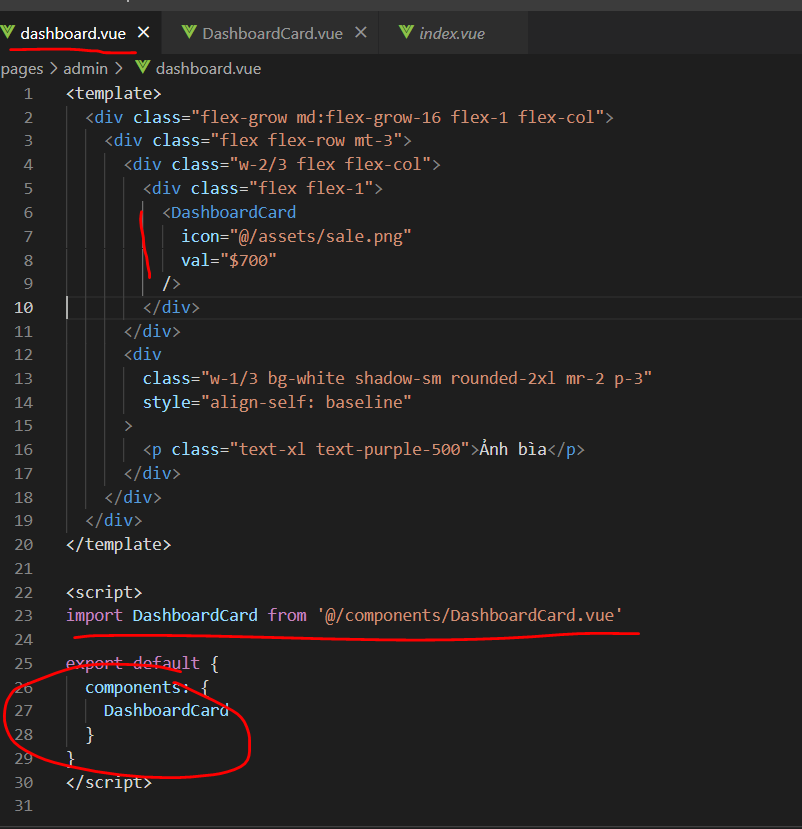This screenshot has height=829, width=802.
Task: Click the Vue icon on dashboard.vue tab
Action: (x=7, y=33)
